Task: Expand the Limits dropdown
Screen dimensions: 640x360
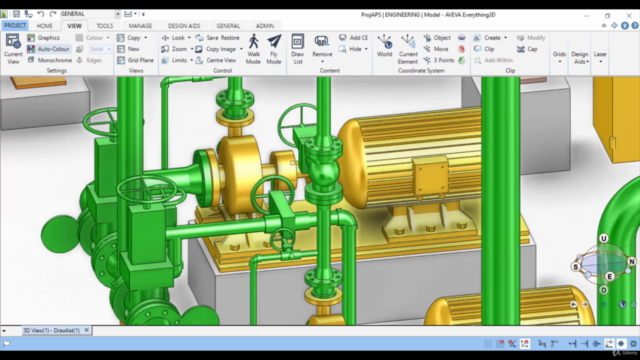Action: [x=191, y=60]
